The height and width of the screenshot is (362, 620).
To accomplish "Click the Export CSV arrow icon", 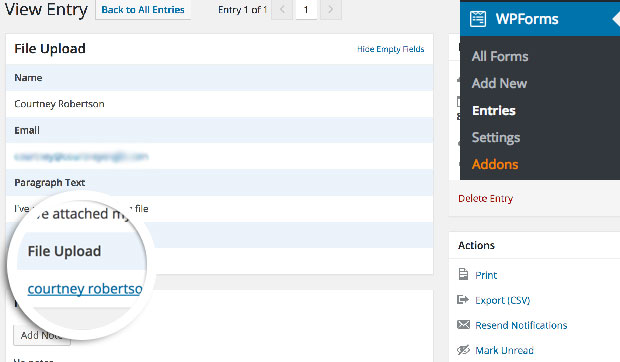I will click(x=463, y=300).
